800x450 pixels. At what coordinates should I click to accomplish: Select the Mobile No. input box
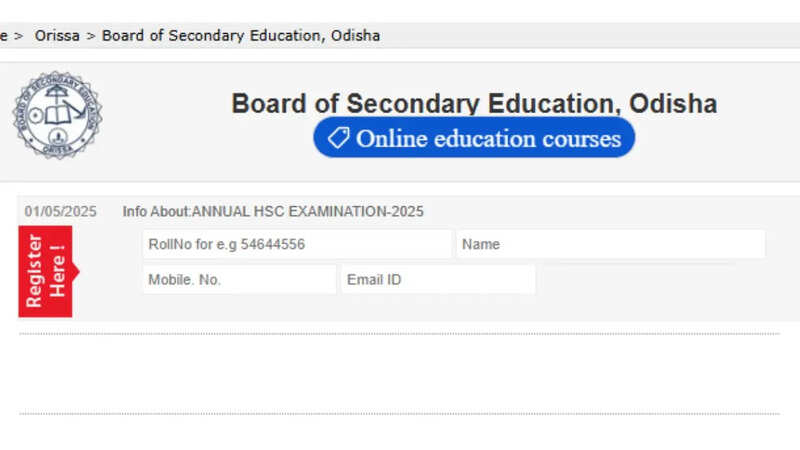pyautogui.click(x=239, y=280)
